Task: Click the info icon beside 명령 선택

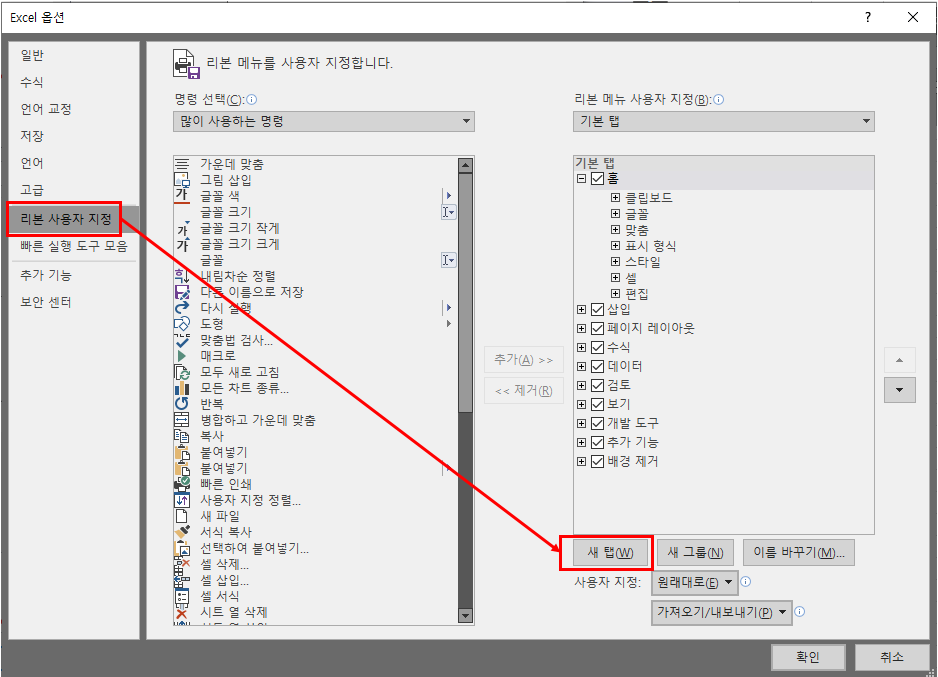Action: point(252,100)
